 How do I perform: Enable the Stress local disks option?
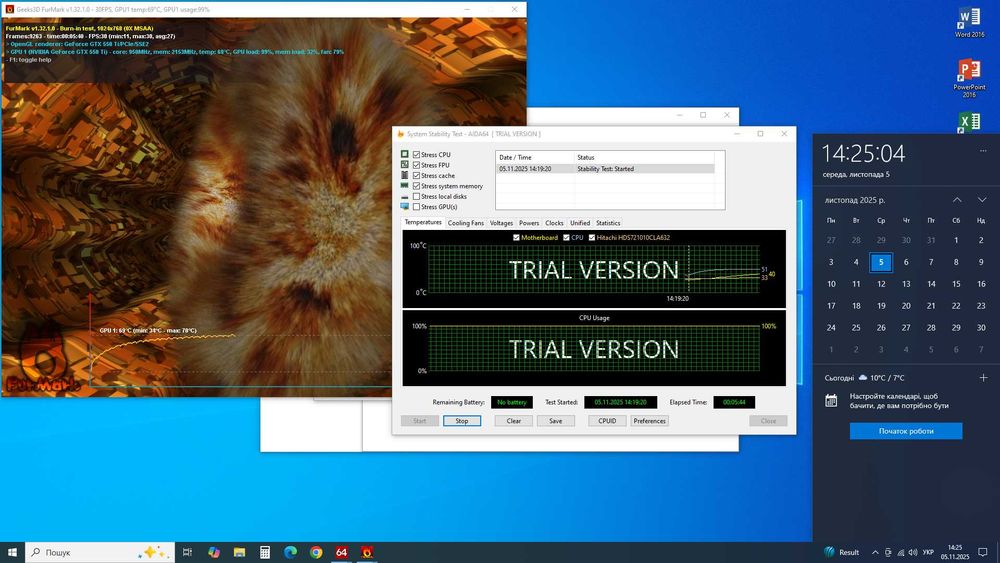coord(417,196)
